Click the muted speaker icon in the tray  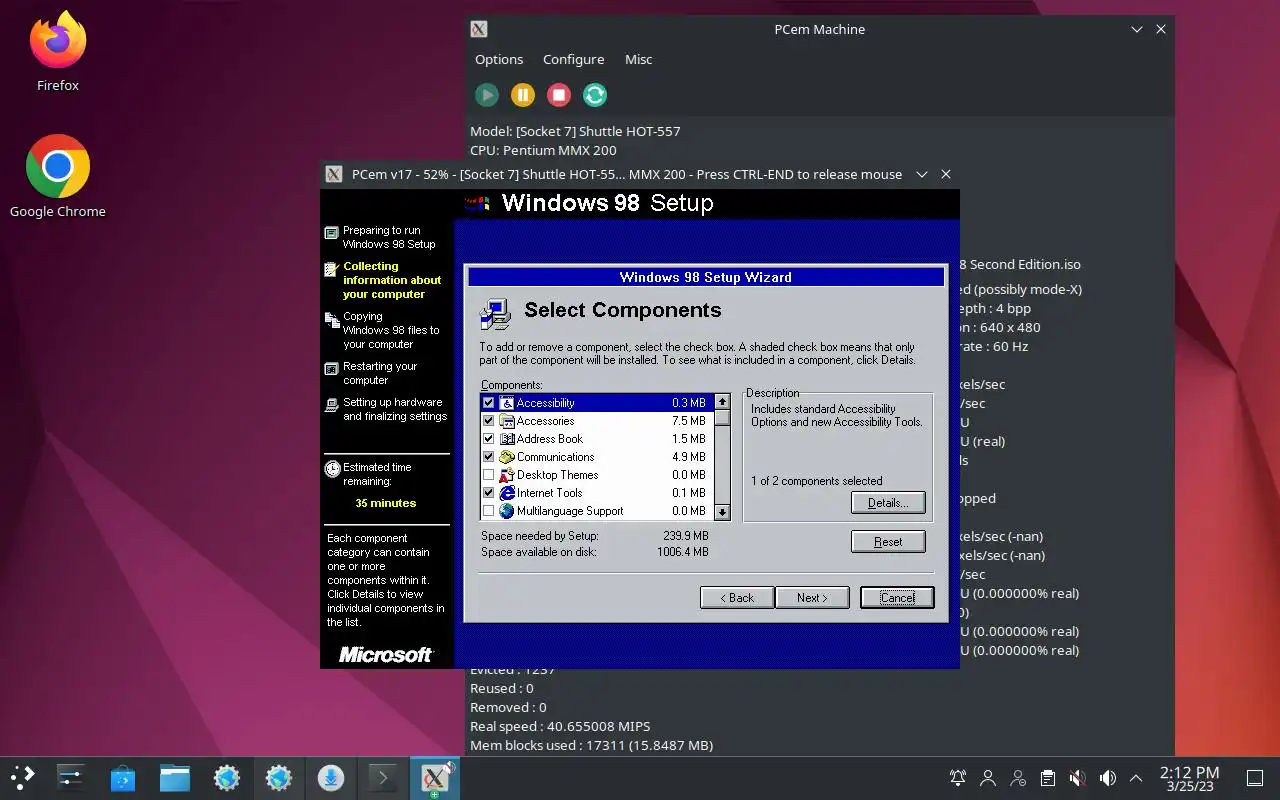click(x=1077, y=777)
